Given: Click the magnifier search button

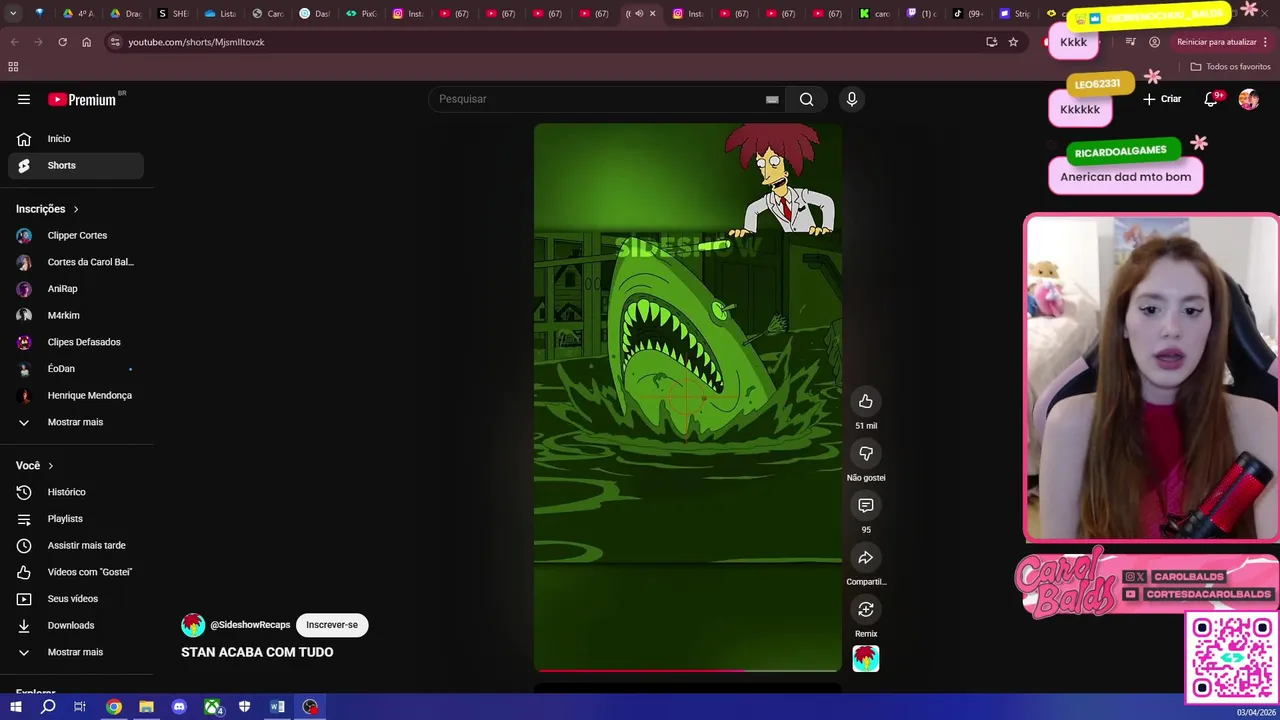Looking at the screenshot, I should (x=807, y=99).
